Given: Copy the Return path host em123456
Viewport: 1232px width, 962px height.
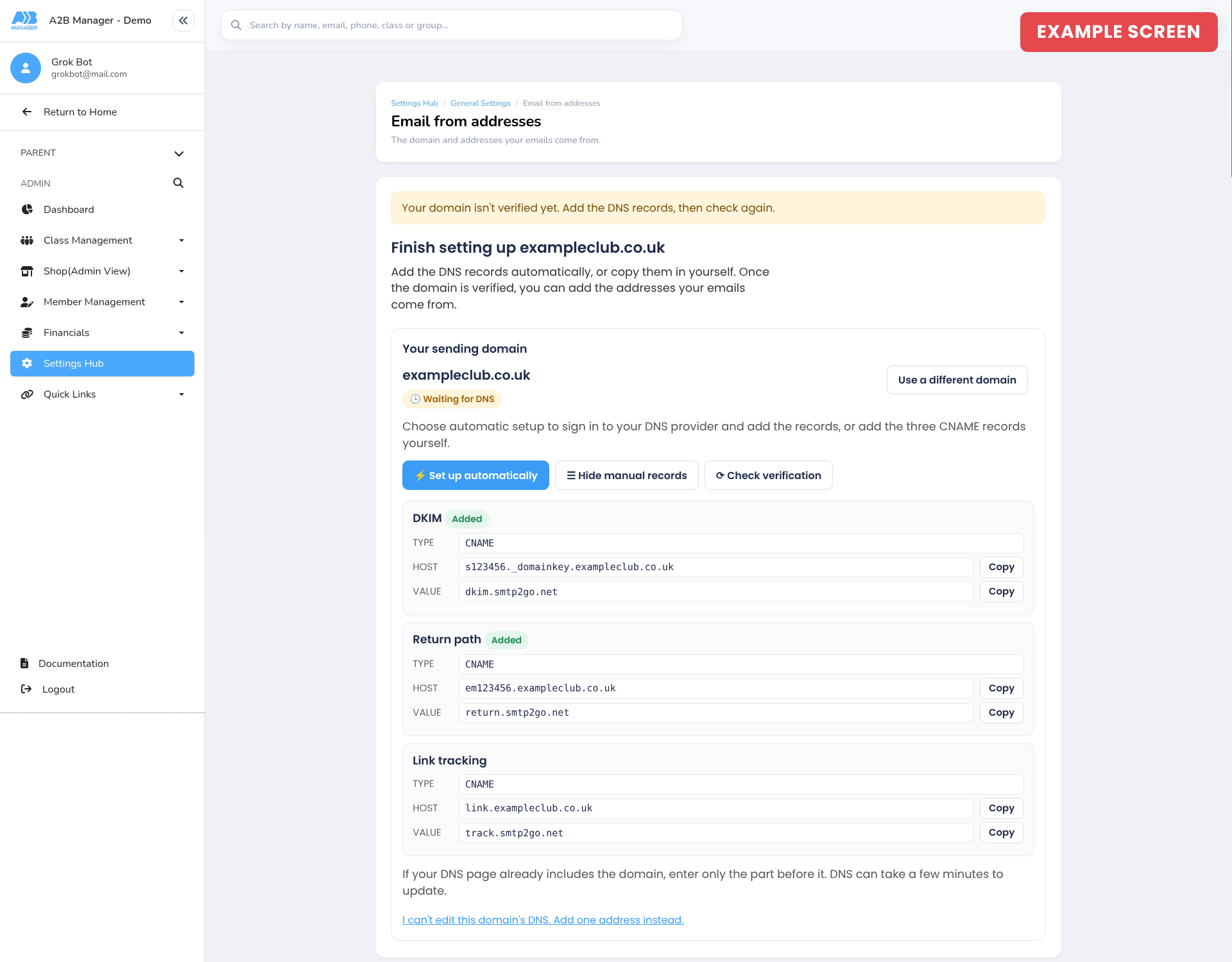Looking at the screenshot, I should 1001,688.
